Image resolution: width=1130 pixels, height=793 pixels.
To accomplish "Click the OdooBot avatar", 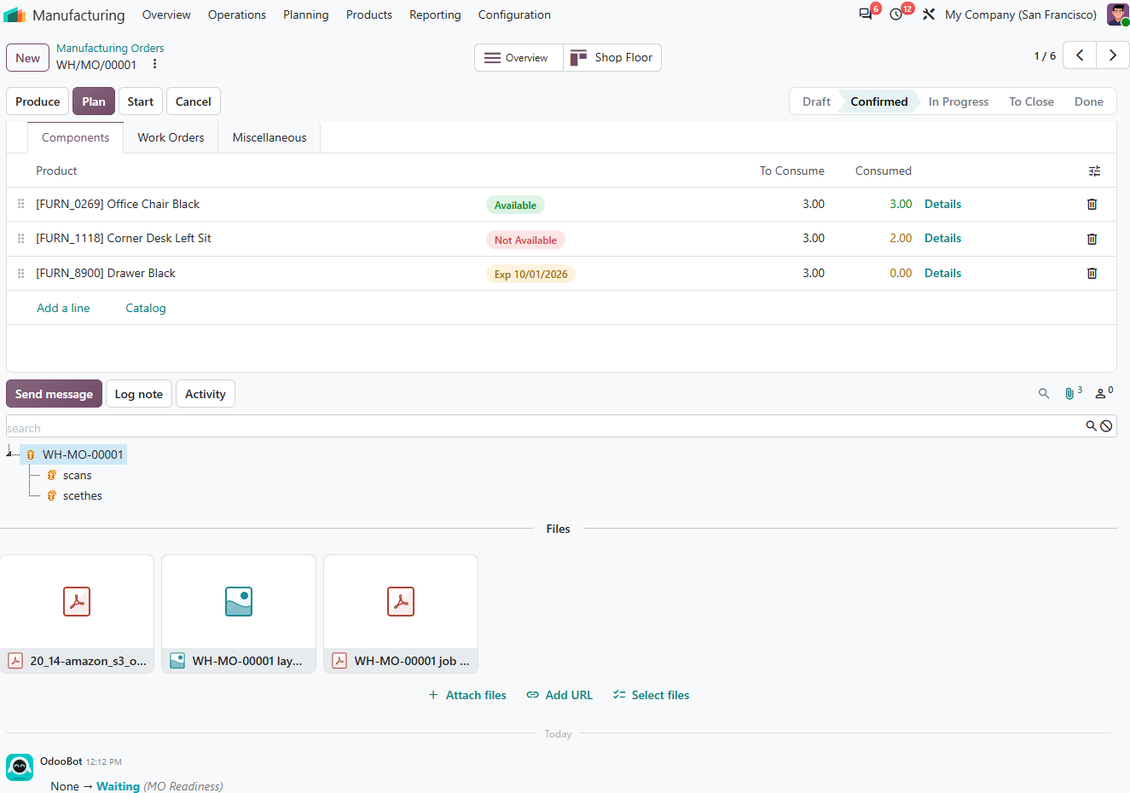I will 19,767.
